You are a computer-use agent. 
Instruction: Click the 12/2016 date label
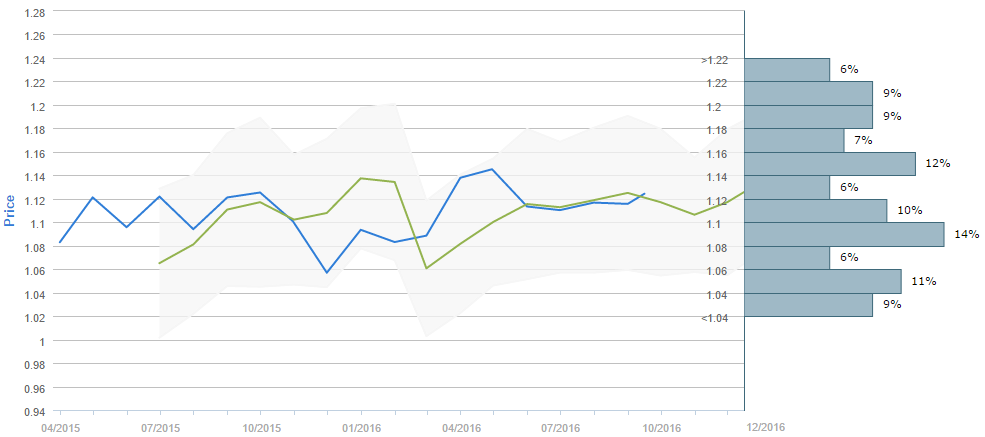(x=767, y=427)
